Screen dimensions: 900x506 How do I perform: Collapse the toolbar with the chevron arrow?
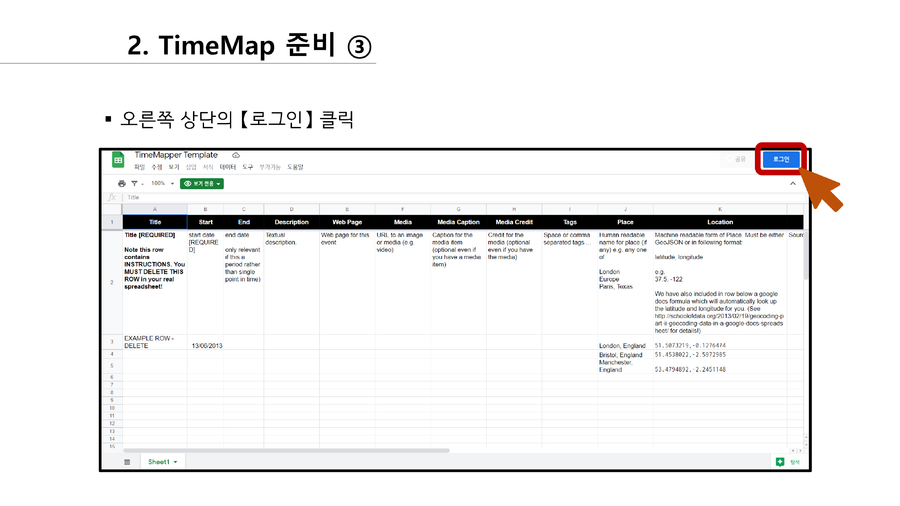point(793,184)
